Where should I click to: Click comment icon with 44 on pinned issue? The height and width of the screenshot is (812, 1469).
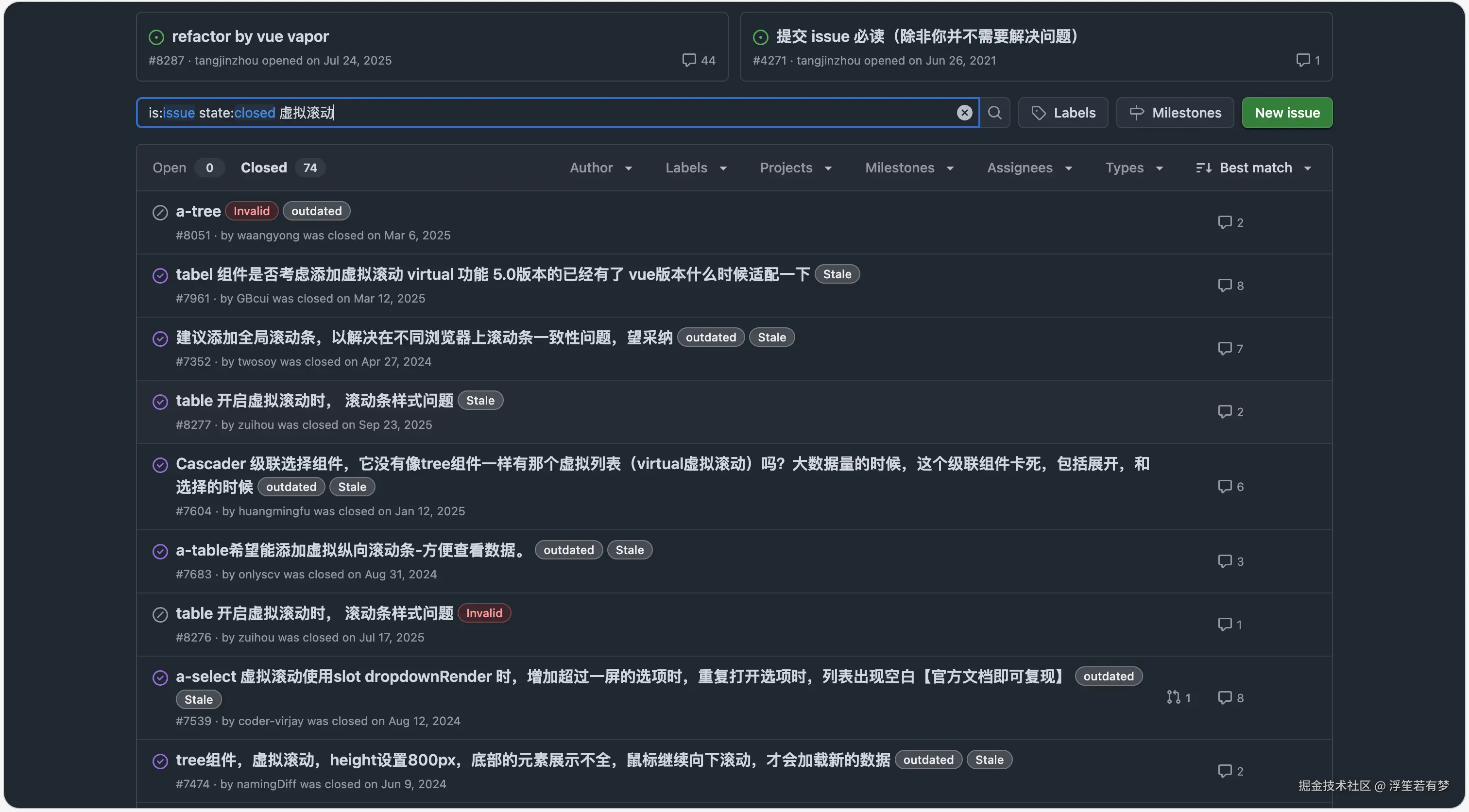pos(689,60)
